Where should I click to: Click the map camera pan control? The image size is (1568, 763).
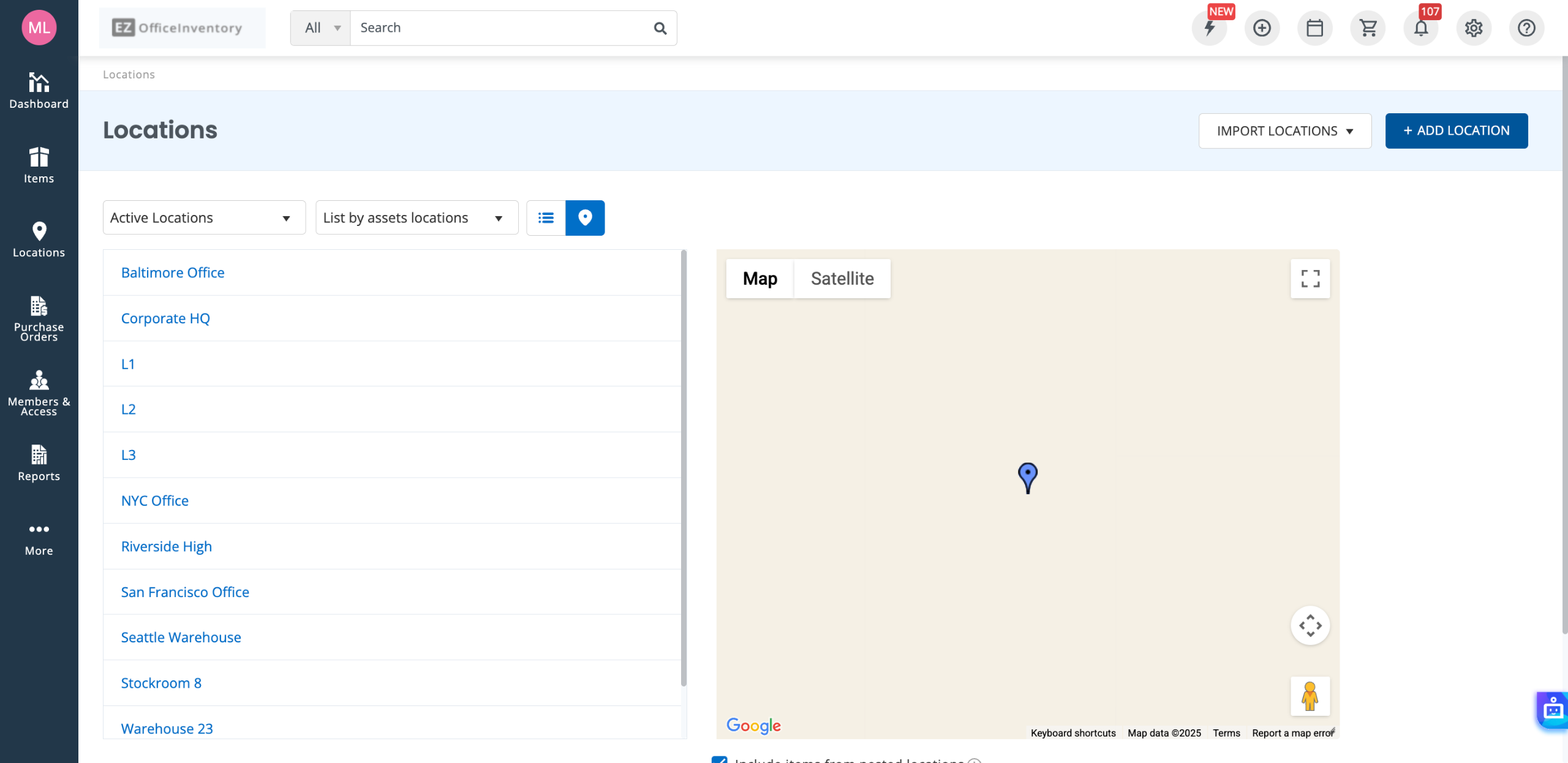[1310, 626]
